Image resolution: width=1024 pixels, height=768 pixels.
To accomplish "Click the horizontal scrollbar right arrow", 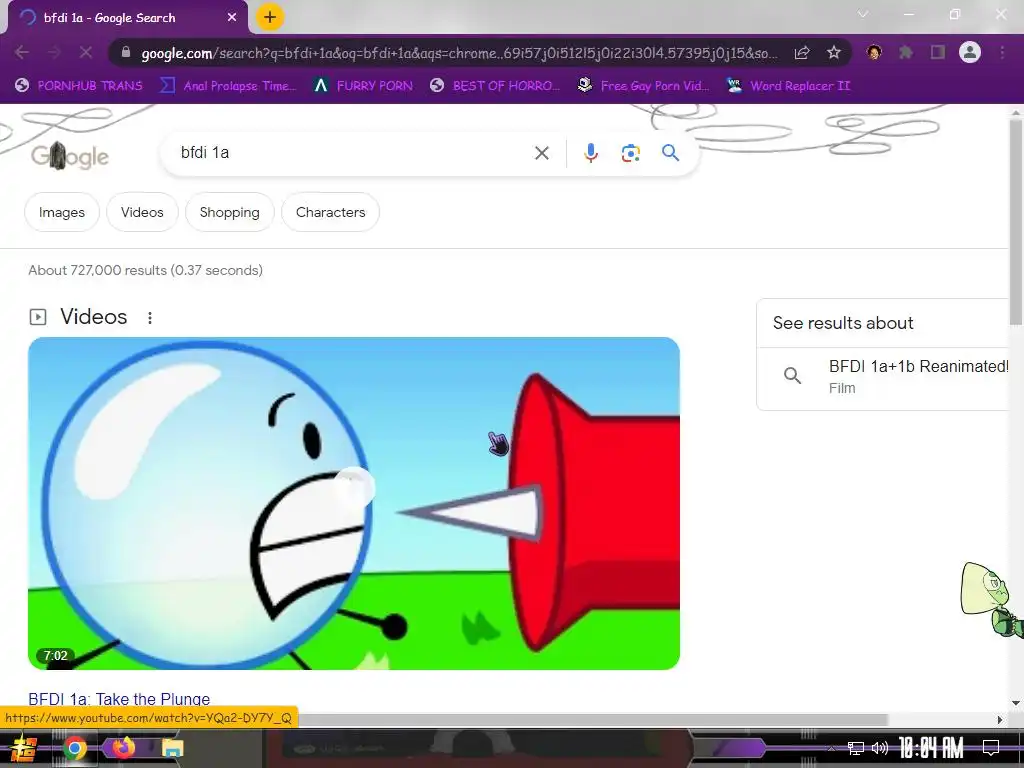I will click(x=1000, y=719).
